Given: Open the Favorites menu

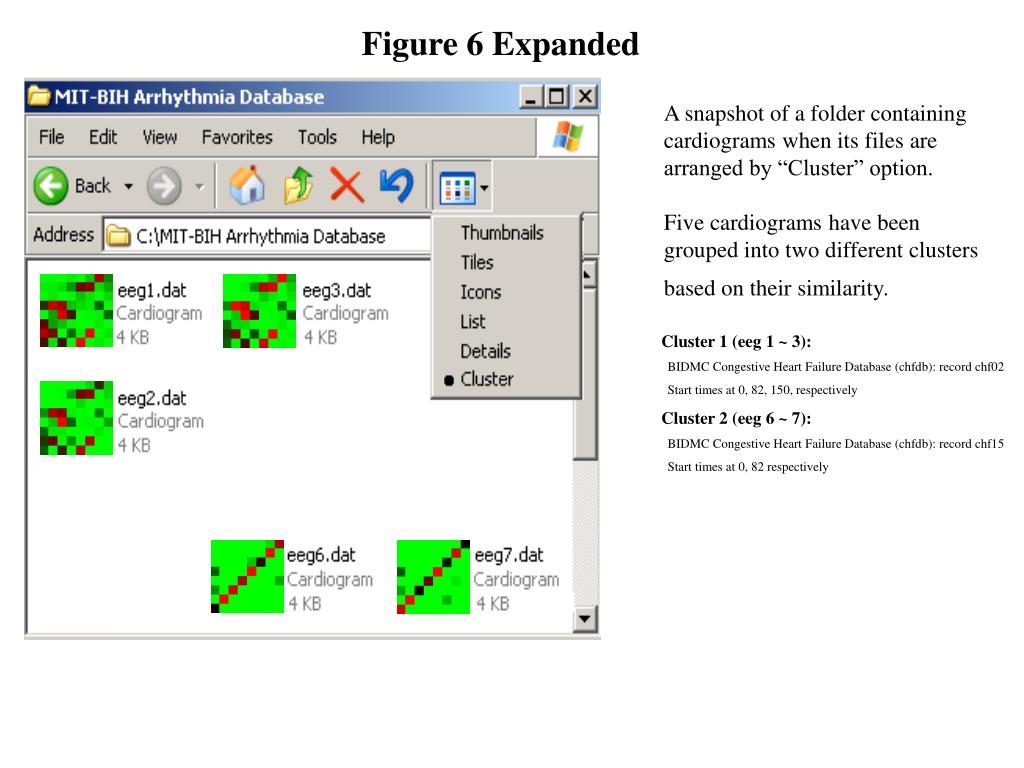Looking at the screenshot, I should [x=237, y=137].
